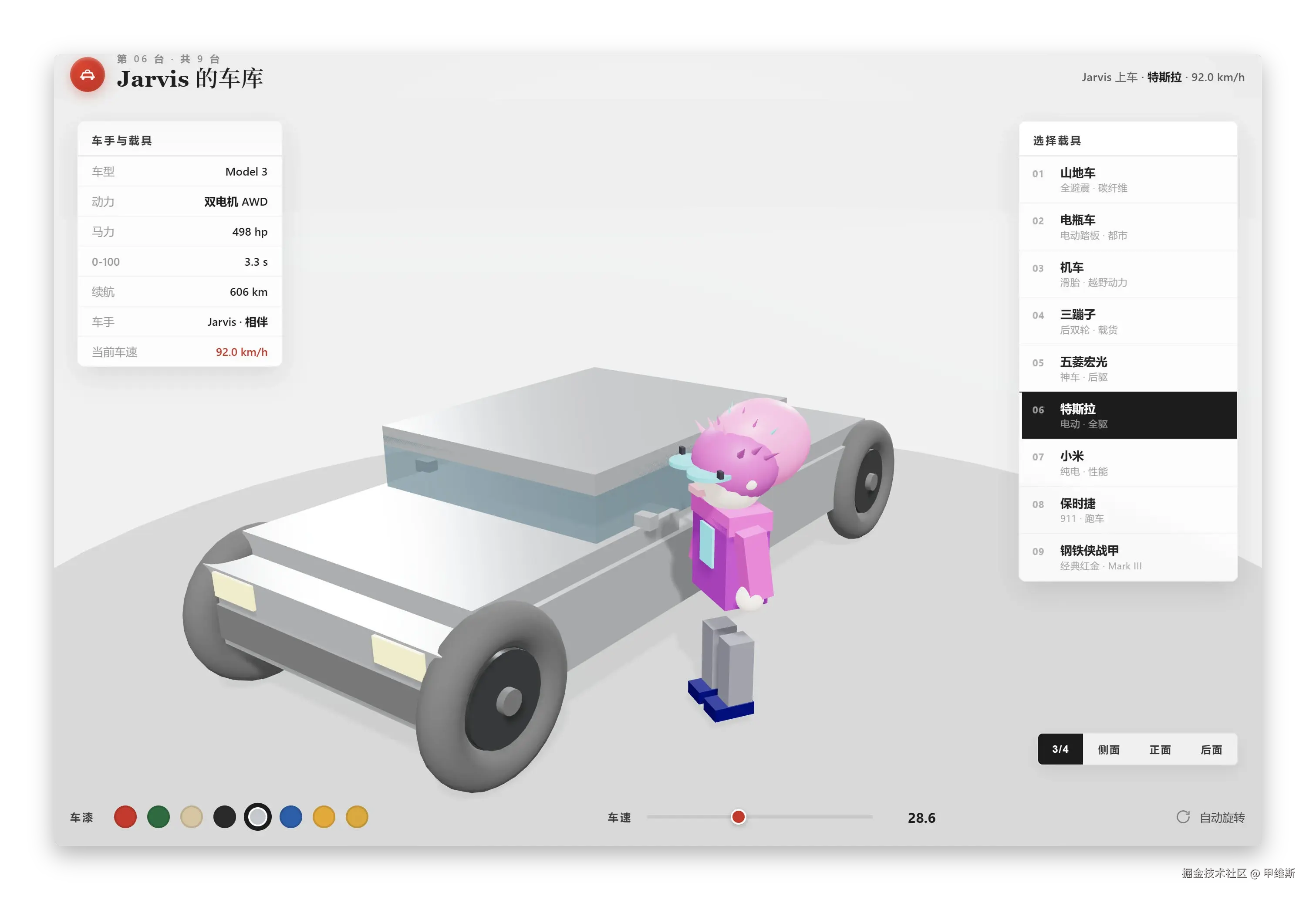Screen dimensions: 1316x900
Task: Select the 3/4 camera view
Action: click(1060, 749)
